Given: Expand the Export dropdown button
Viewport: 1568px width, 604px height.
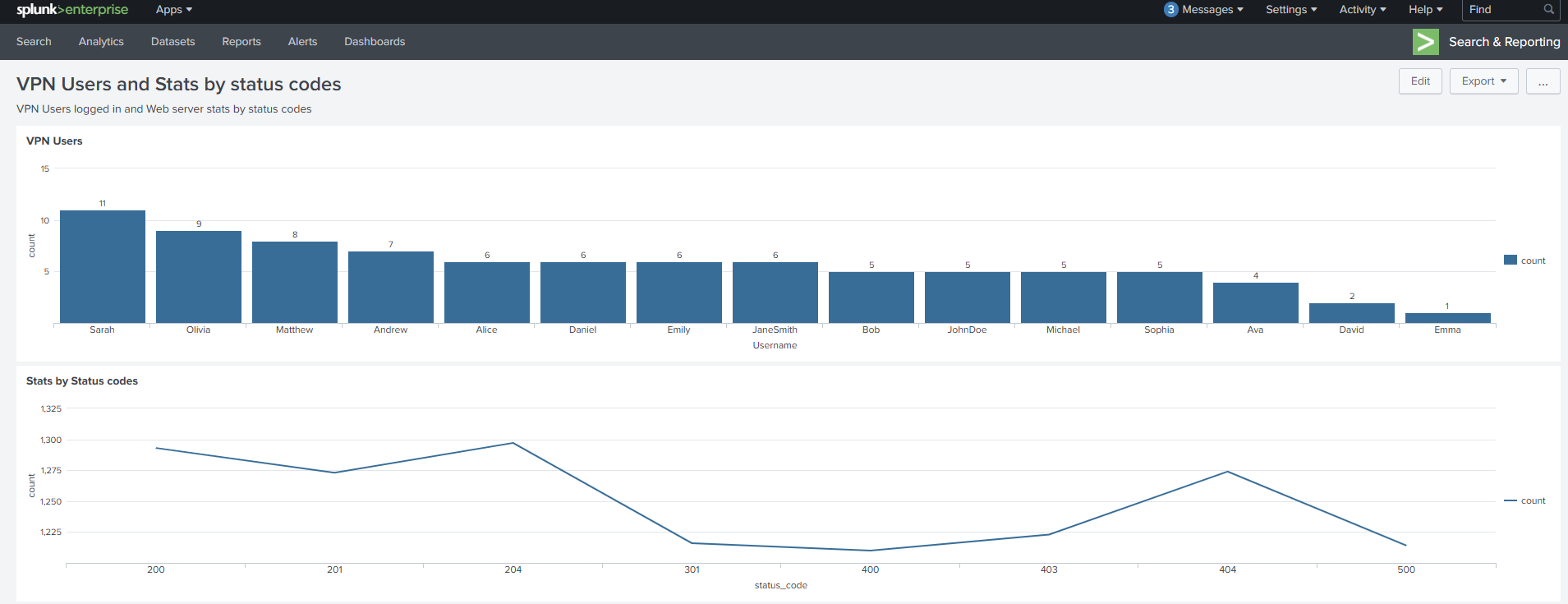Looking at the screenshot, I should tap(1483, 81).
